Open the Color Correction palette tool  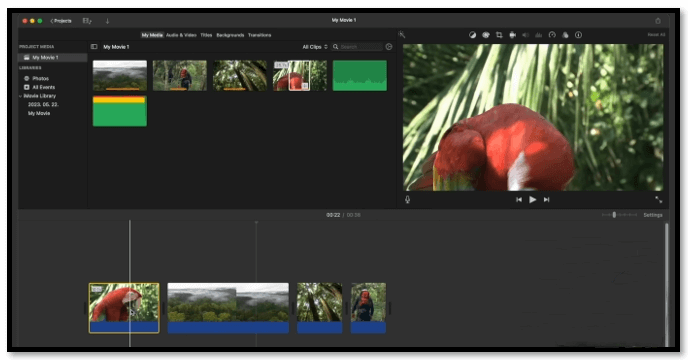tap(486, 35)
